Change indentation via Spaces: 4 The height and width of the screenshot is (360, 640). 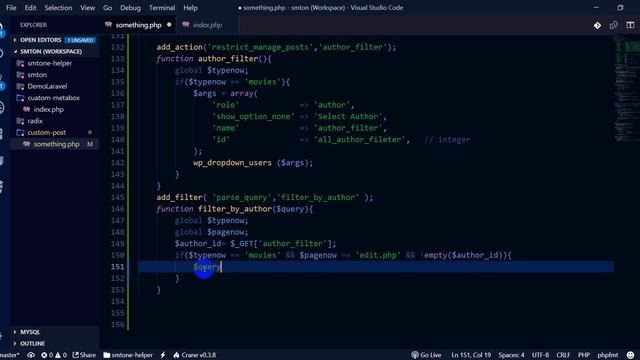click(511, 355)
